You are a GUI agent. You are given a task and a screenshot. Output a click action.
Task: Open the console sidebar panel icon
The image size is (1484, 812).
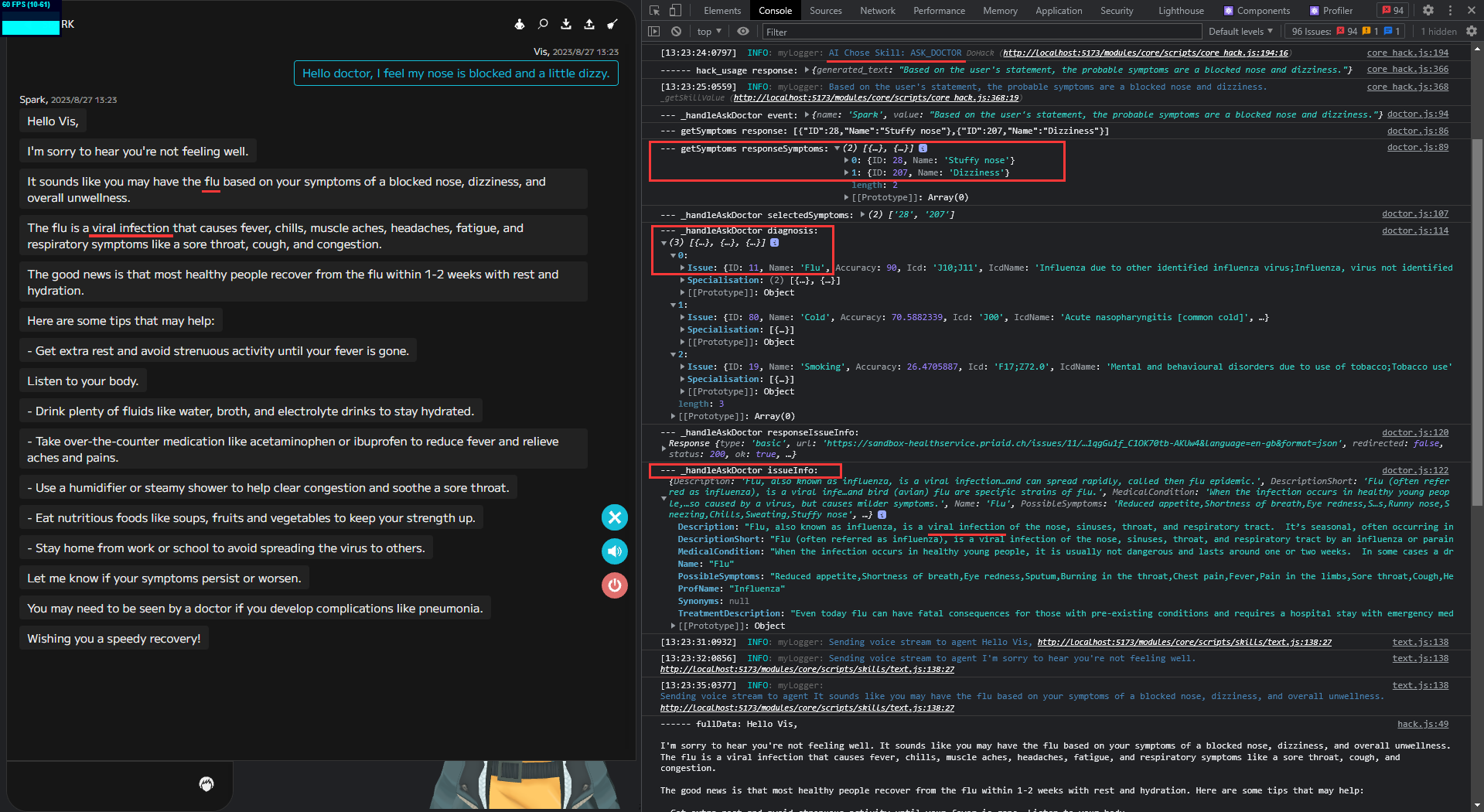654,31
